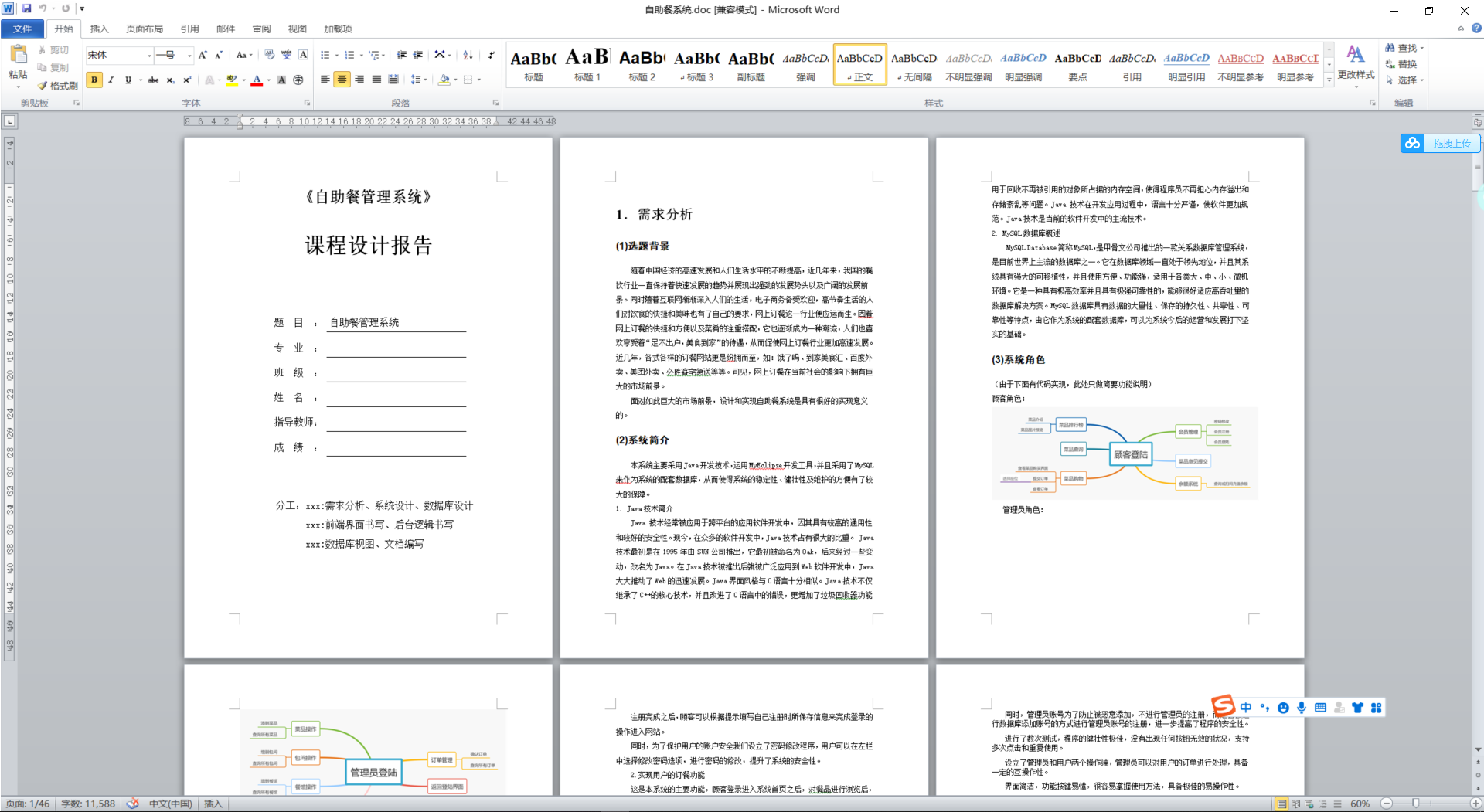Open the font name 宋体 dropdown
The image size is (1484, 812).
(149, 56)
